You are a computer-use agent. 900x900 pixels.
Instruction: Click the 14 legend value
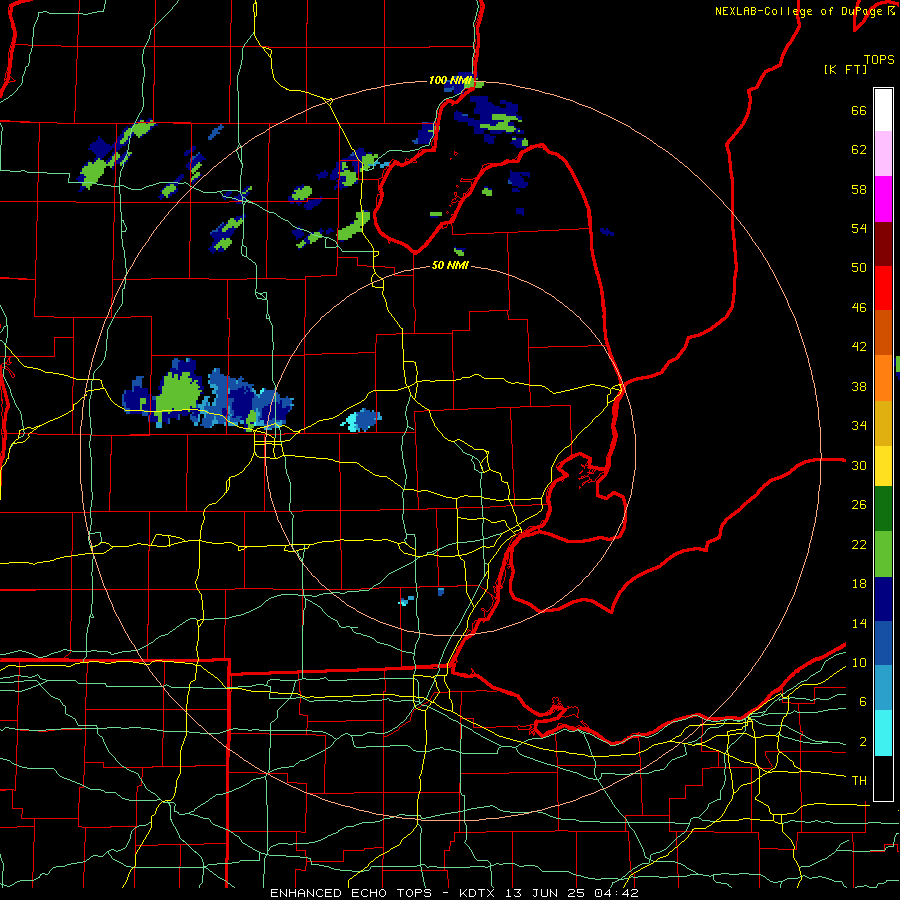click(859, 623)
